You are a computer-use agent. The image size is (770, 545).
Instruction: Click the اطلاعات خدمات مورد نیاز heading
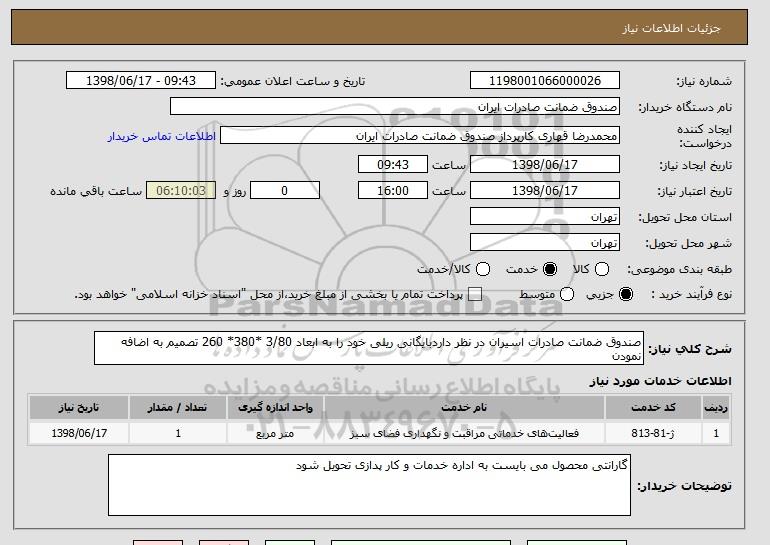(x=660, y=381)
